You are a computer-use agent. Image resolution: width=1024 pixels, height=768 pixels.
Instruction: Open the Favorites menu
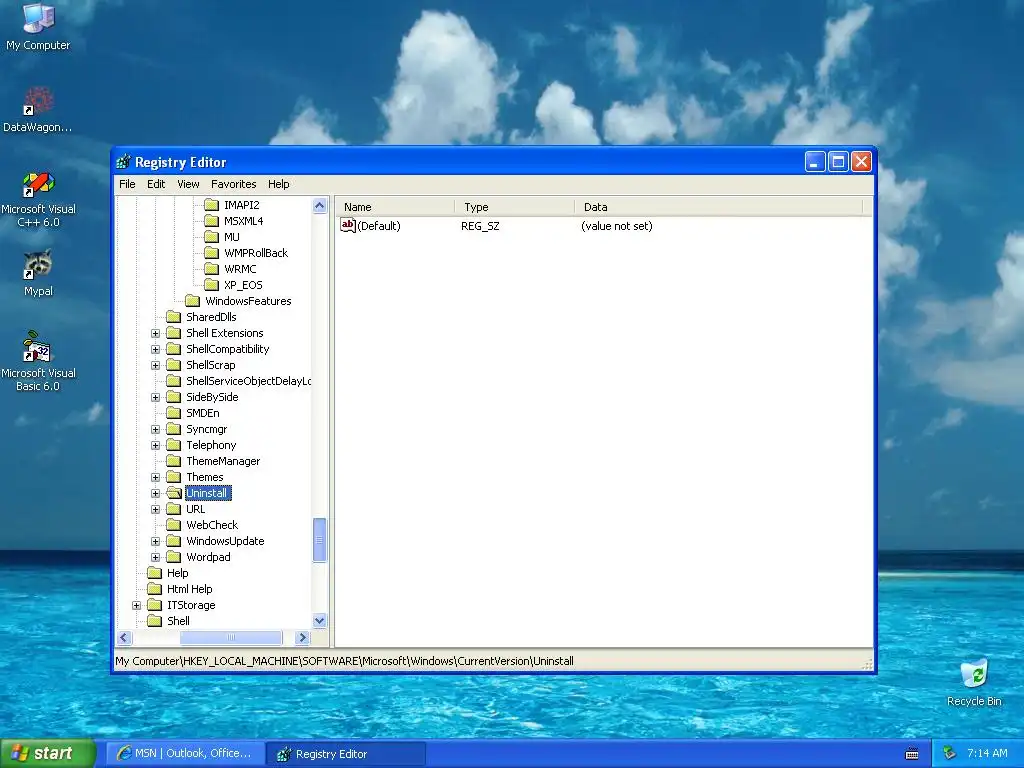(233, 184)
